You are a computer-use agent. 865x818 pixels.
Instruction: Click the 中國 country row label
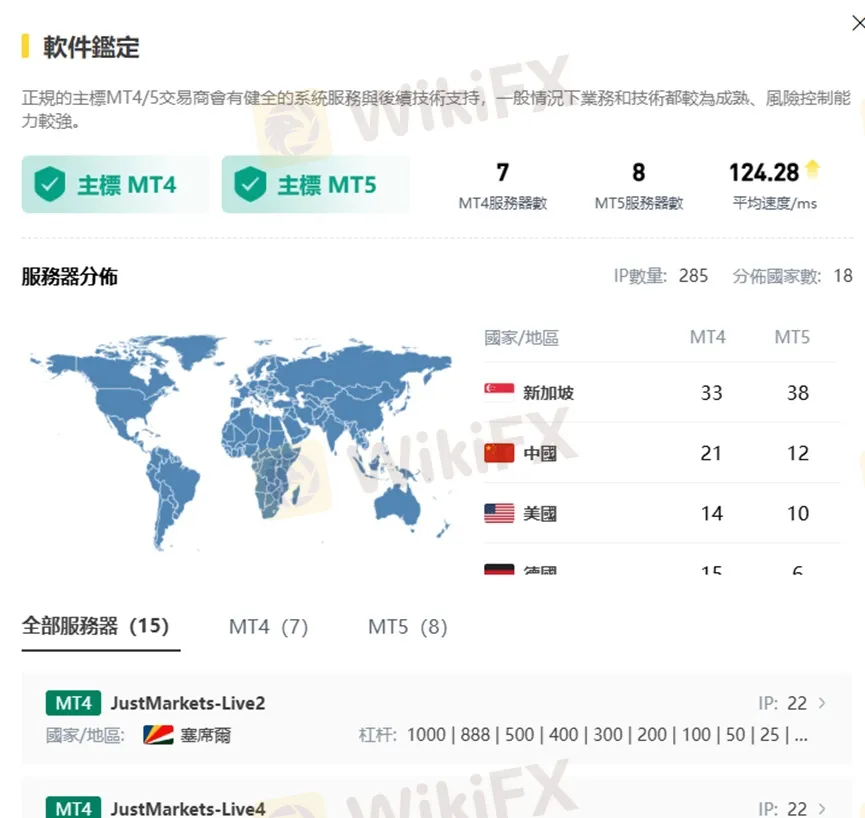click(540, 453)
